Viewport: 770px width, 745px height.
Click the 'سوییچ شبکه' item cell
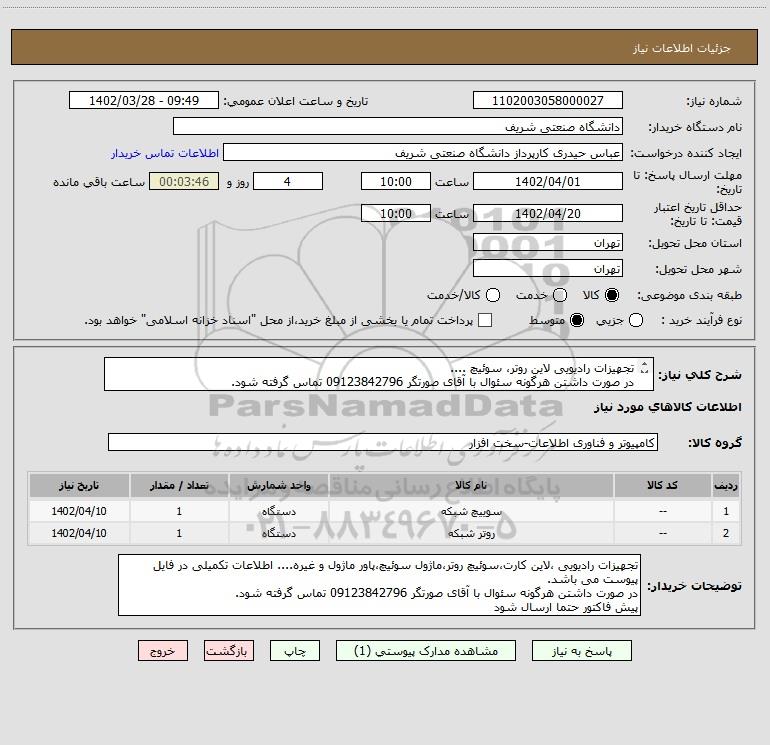pyautogui.click(x=471, y=511)
